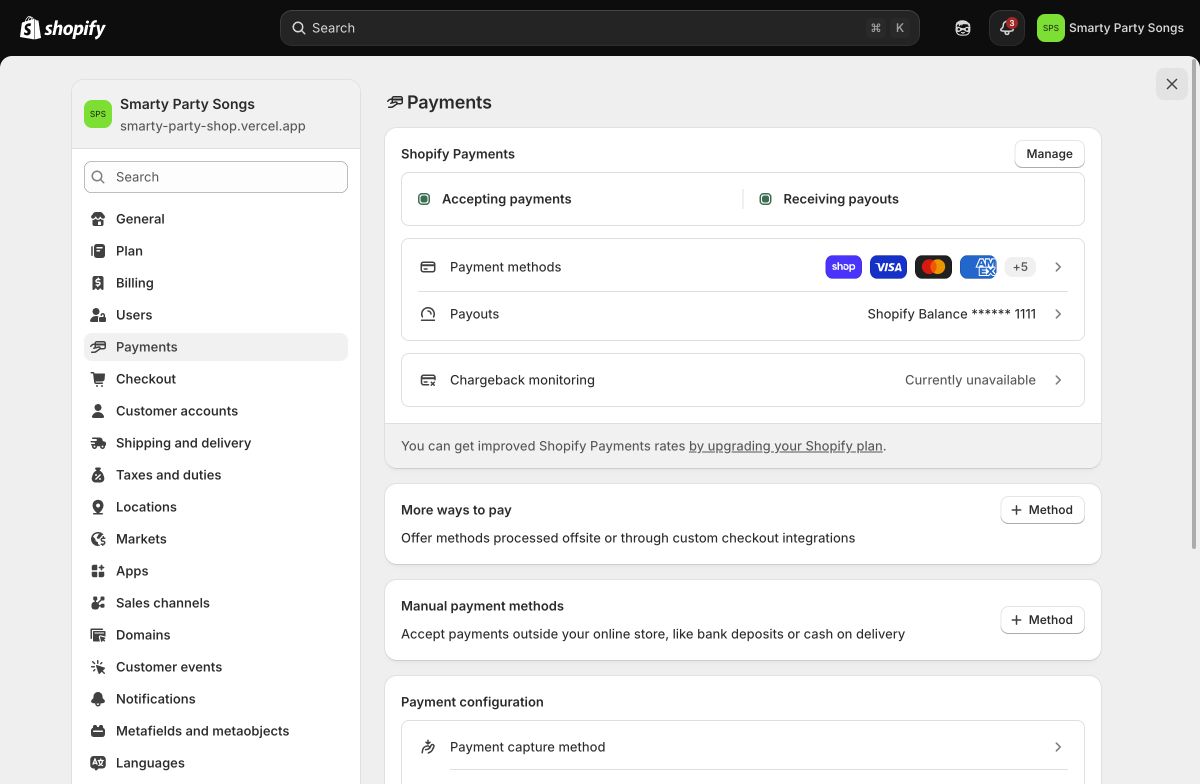Click the Languages icon in sidebar

click(x=98, y=763)
